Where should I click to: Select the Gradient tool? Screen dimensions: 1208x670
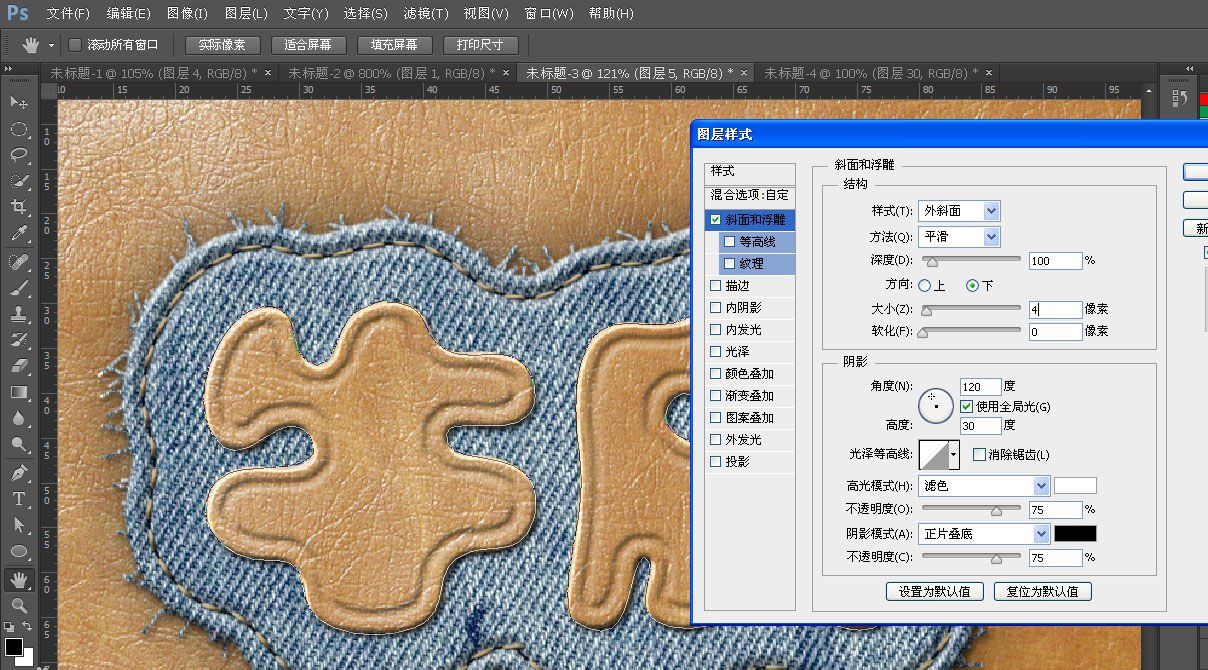coord(19,392)
